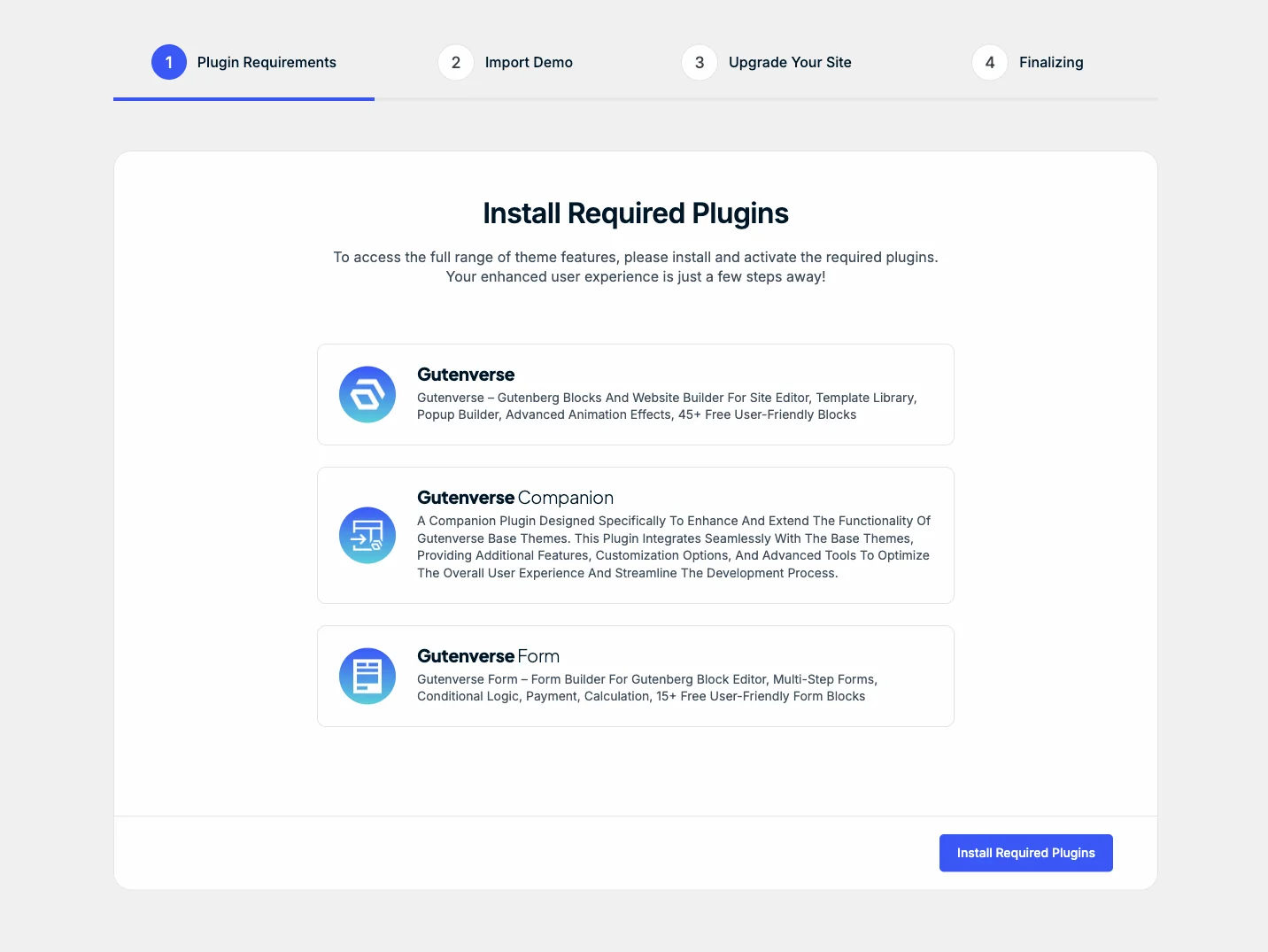Viewport: 1268px width, 952px height.
Task: Click the Gutenverse blocks description text
Action: coord(666,406)
